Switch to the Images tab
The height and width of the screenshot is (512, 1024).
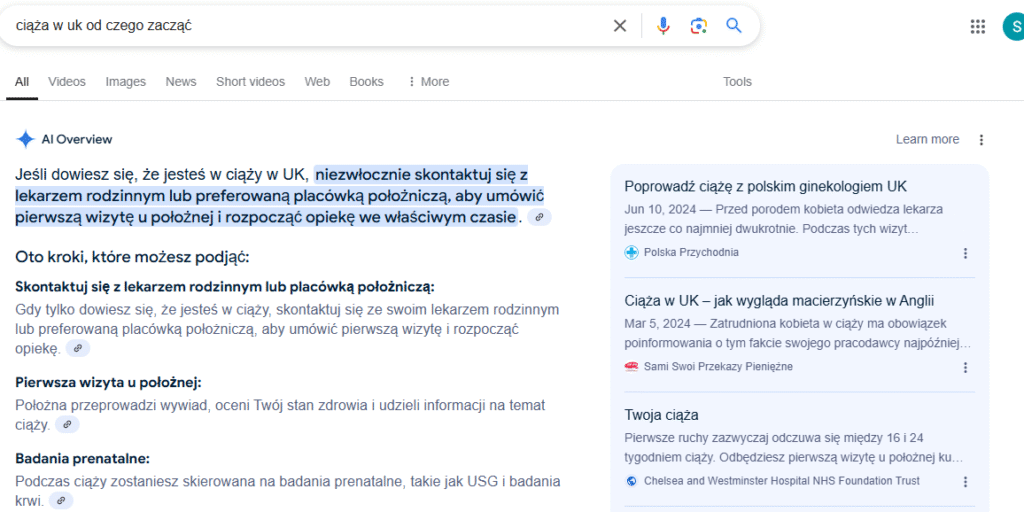tap(126, 82)
